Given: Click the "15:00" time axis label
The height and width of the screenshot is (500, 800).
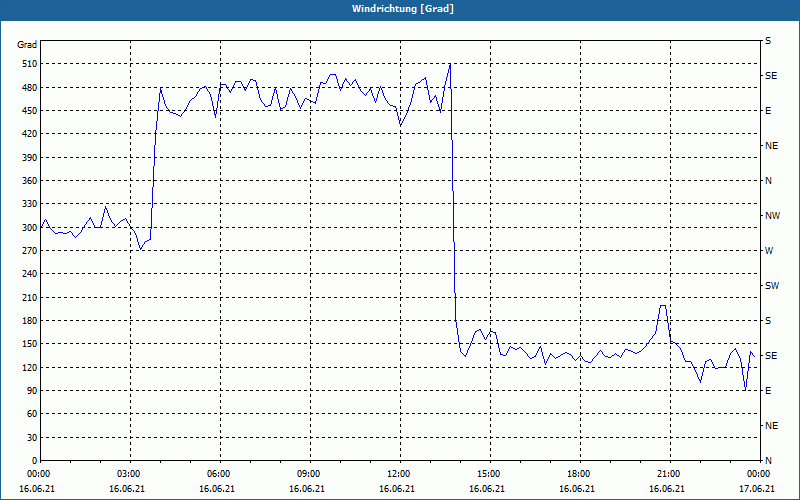Looking at the screenshot, I should pos(491,474).
